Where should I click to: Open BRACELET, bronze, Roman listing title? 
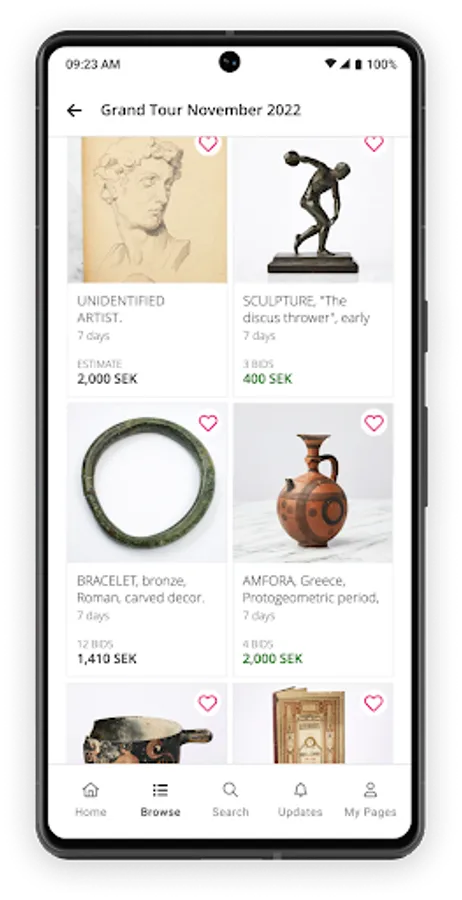pos(141,589)
